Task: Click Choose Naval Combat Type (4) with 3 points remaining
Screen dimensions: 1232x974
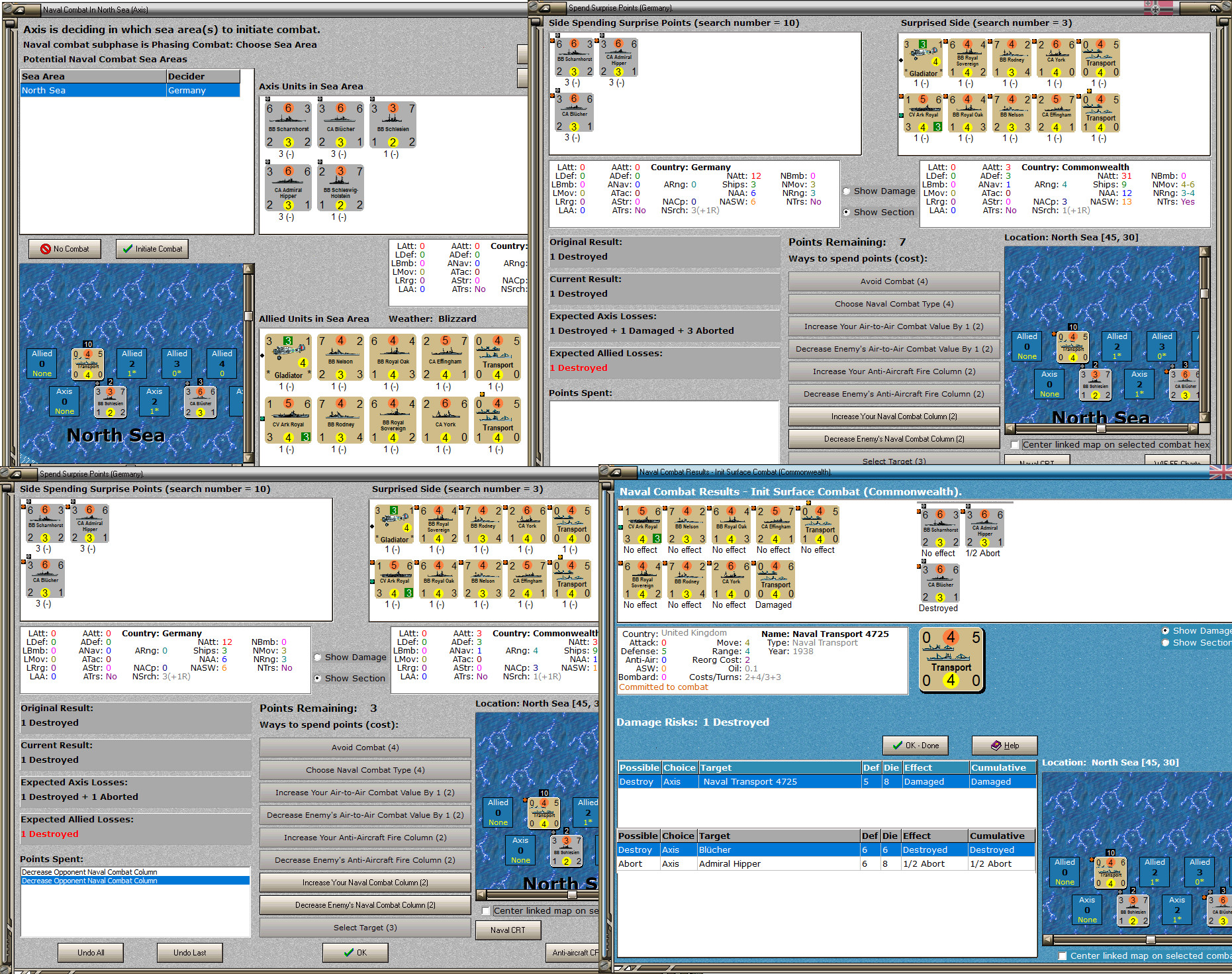Action: 365,770
